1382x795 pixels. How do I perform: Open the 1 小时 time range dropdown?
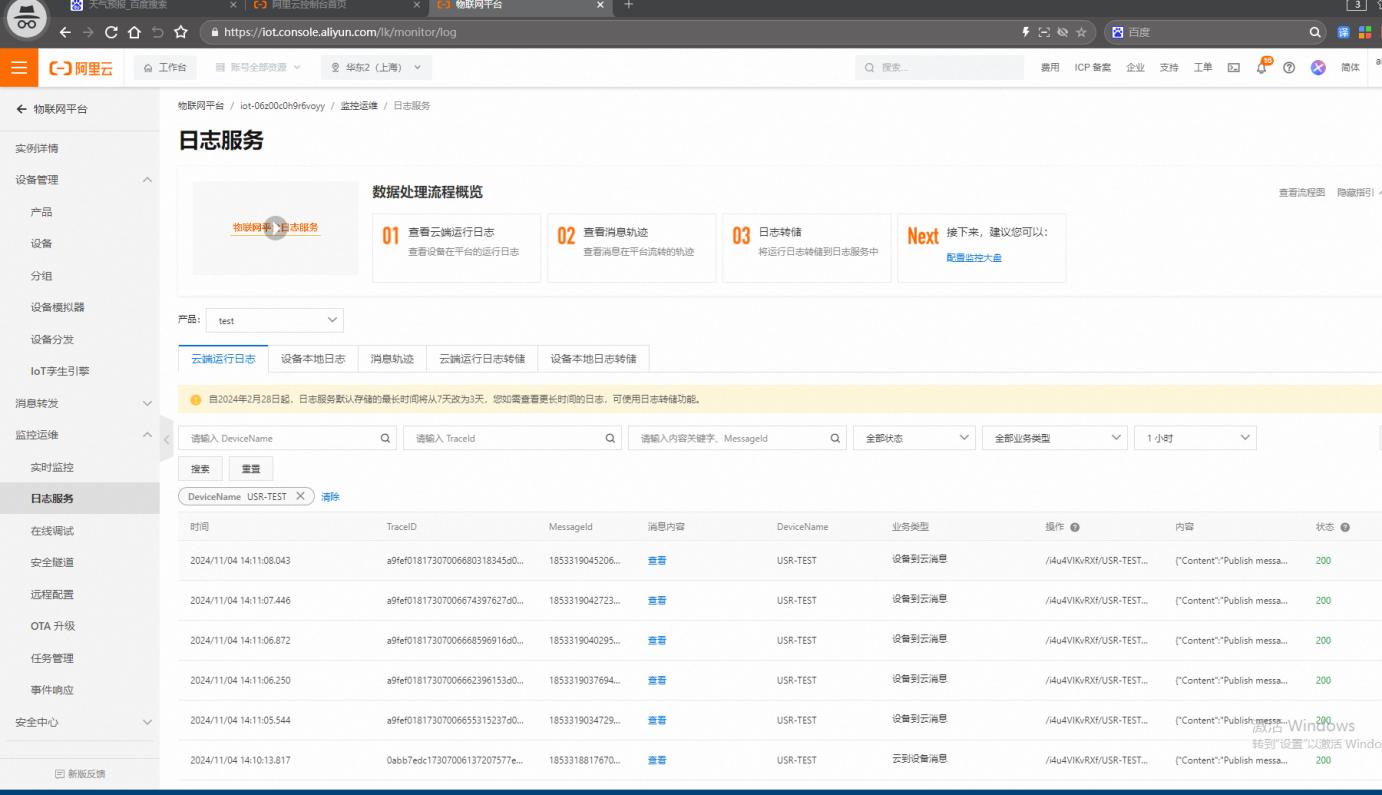(1195, 438)
